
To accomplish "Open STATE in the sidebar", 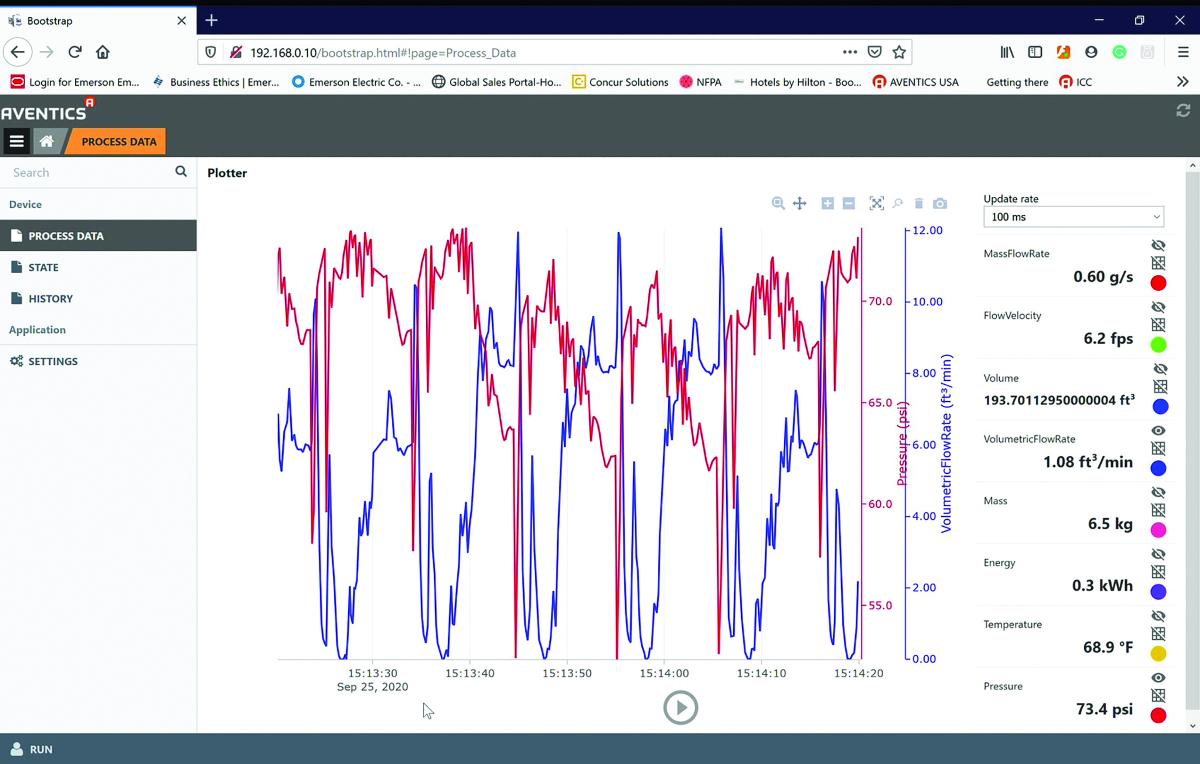I will tap(98, 267).
